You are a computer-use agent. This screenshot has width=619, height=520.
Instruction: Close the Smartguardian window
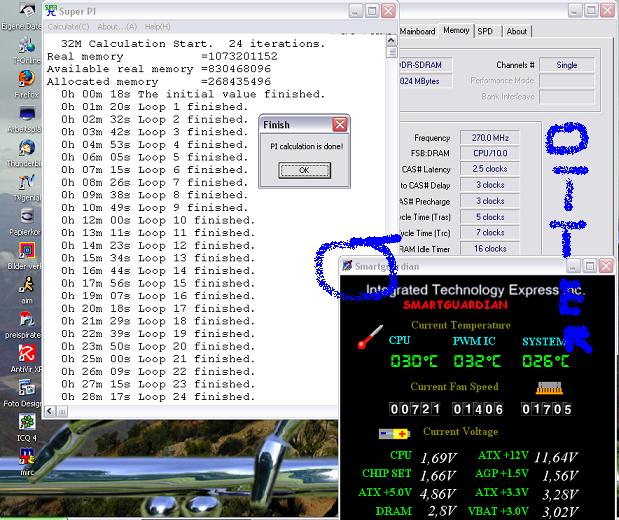pyautogui.click(x=606, y=266)
